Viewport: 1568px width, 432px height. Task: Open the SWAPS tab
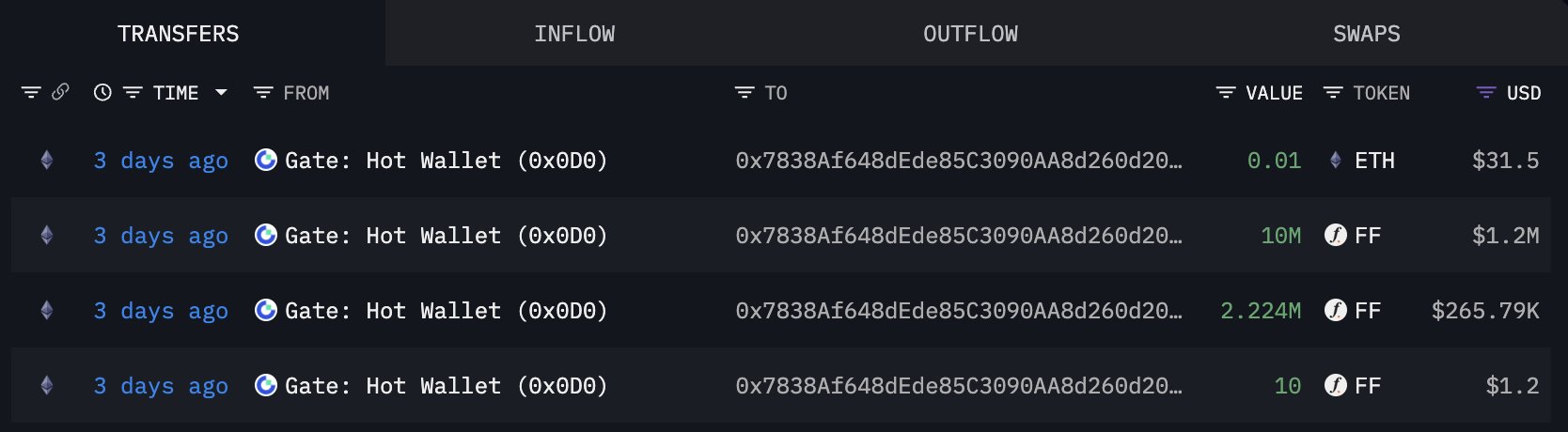pos(1366,34)
